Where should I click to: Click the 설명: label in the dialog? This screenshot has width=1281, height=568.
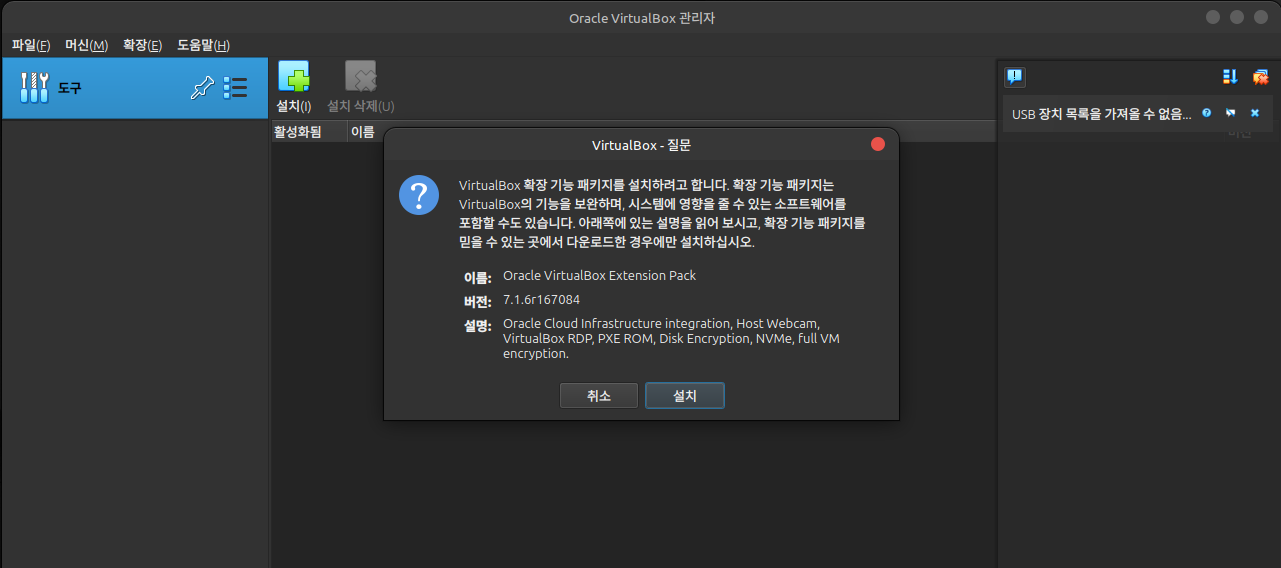[x=478, y=325]
